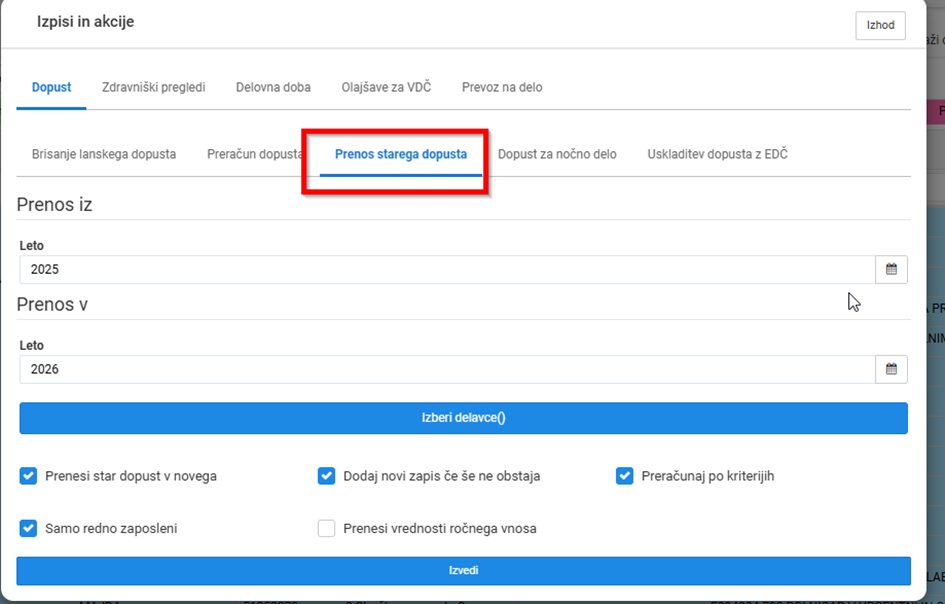Enable Prenesi vrednosti ročnega vnosa

pos(326,529)
